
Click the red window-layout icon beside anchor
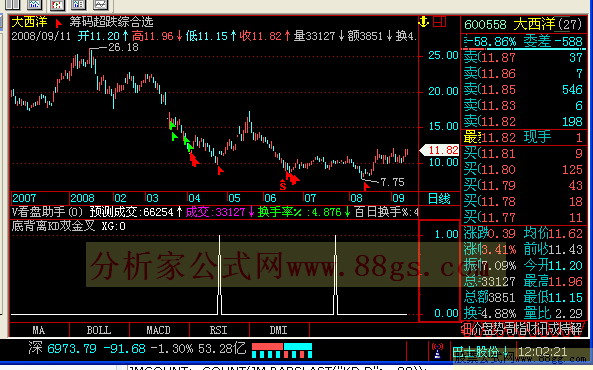439,22
